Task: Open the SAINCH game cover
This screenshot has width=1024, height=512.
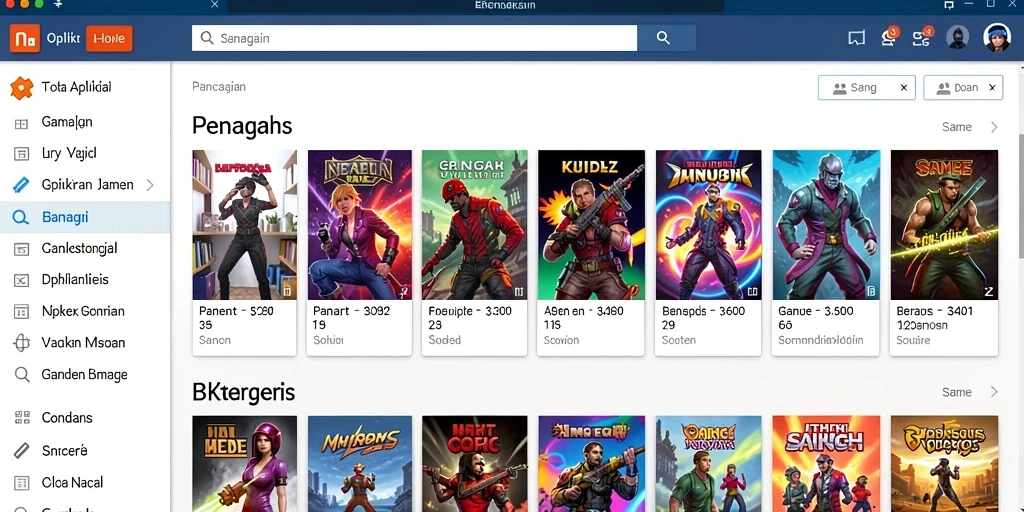Action: coord(826,464)
